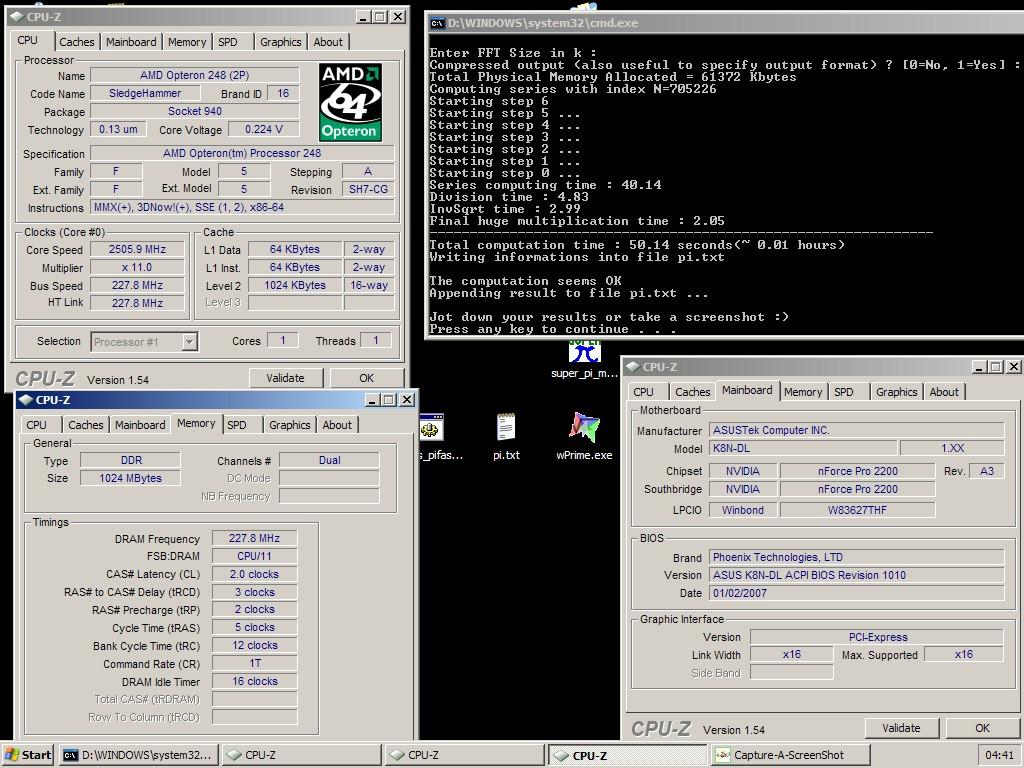This screenshot has width=1024, height=768.
Task: Click the Command Rate 1T value
Action: tap(255, 664)
